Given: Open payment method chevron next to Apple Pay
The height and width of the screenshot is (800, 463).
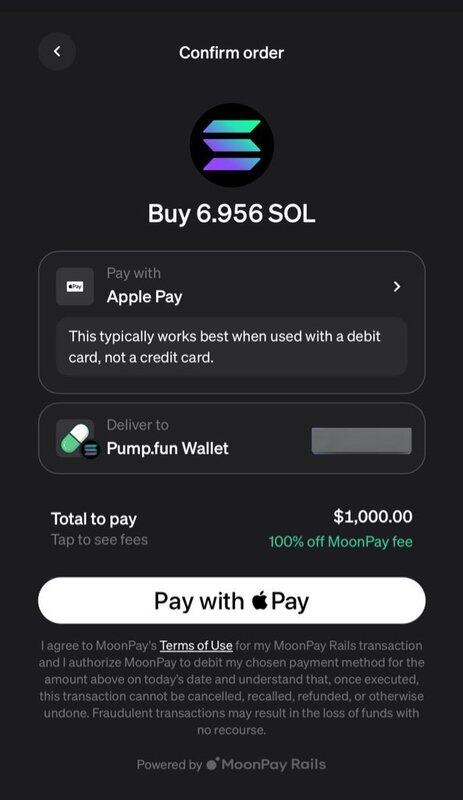Looking at the screenshot, I should point(397,287).
